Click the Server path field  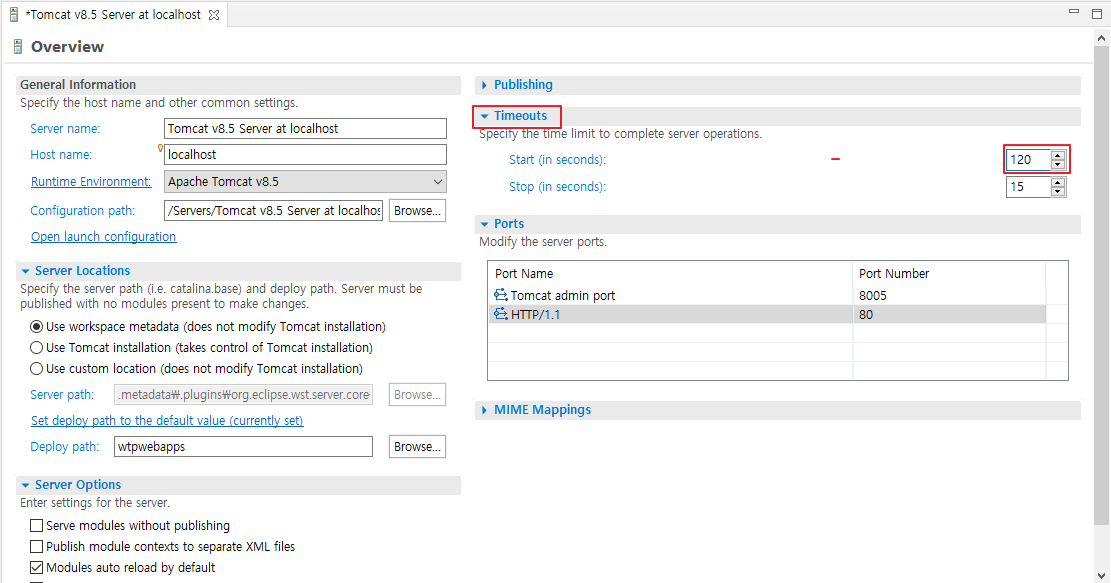pos(243,395)
